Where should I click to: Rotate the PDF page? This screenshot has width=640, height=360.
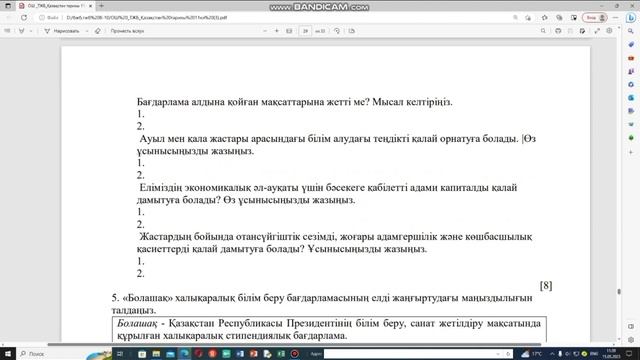pos(337,31)
